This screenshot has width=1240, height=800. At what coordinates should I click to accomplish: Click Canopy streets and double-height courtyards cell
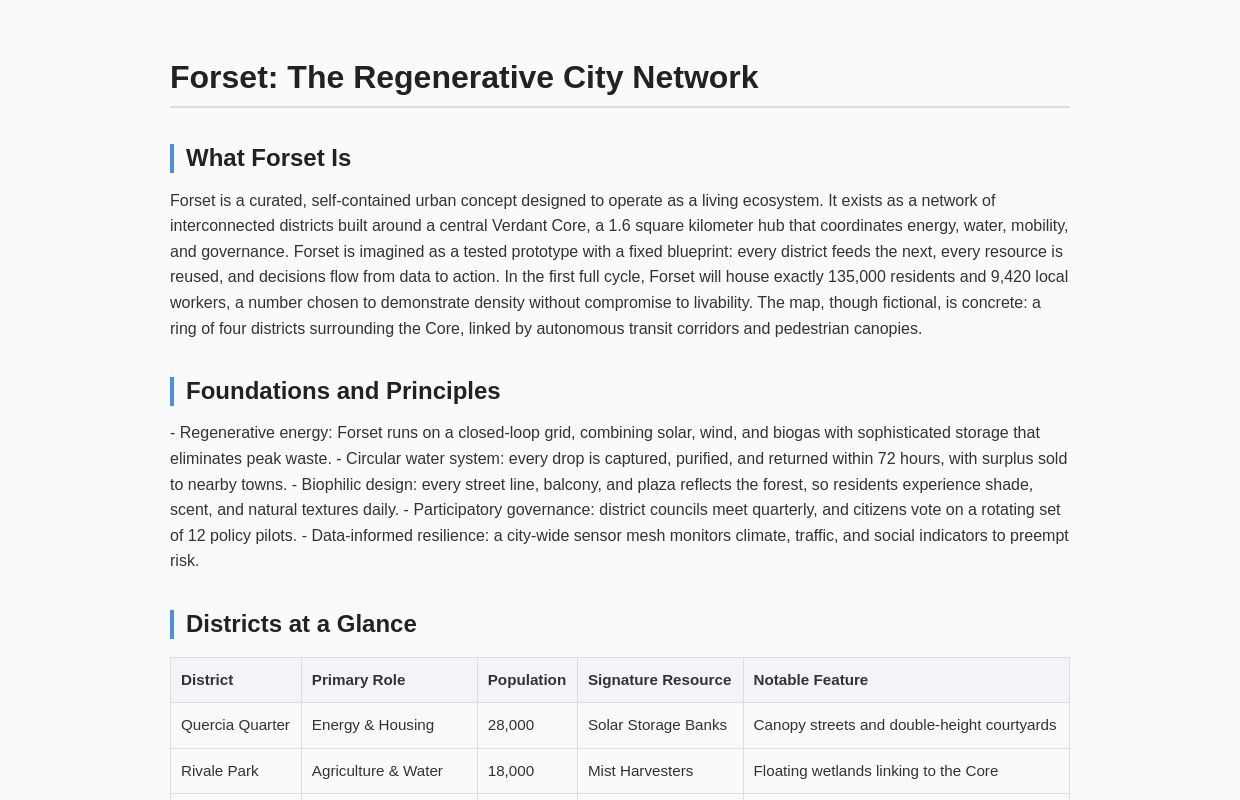[904, 725]
